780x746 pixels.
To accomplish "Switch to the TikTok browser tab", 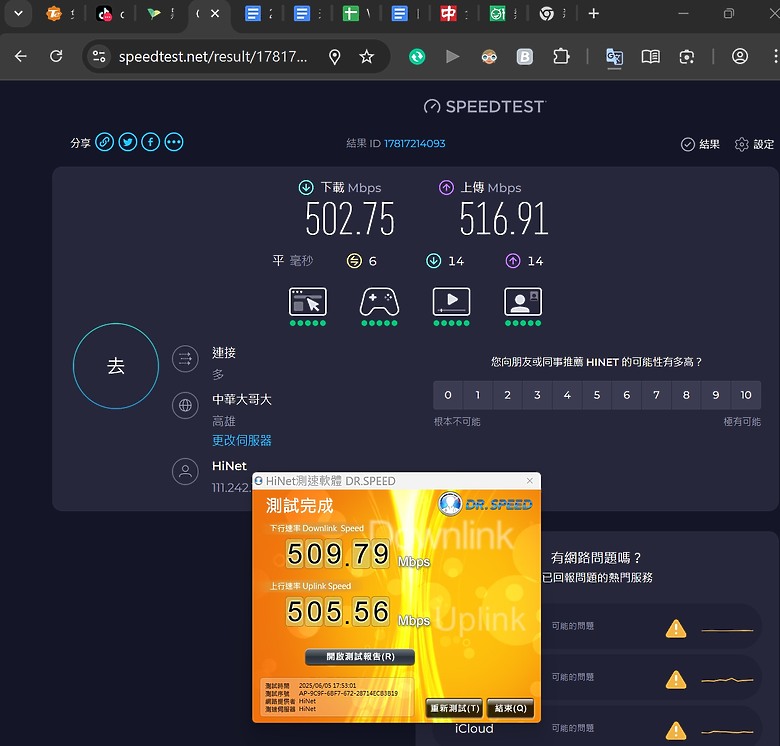I will [110, 14].
